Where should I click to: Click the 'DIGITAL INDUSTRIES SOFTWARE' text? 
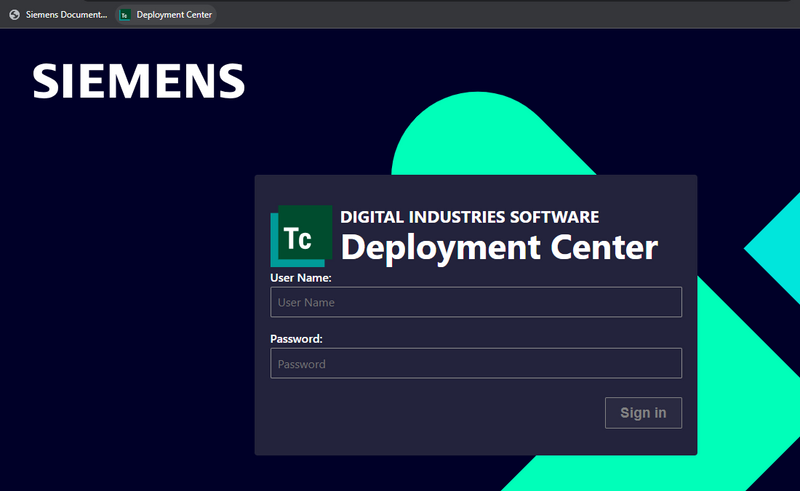(469, 217)
